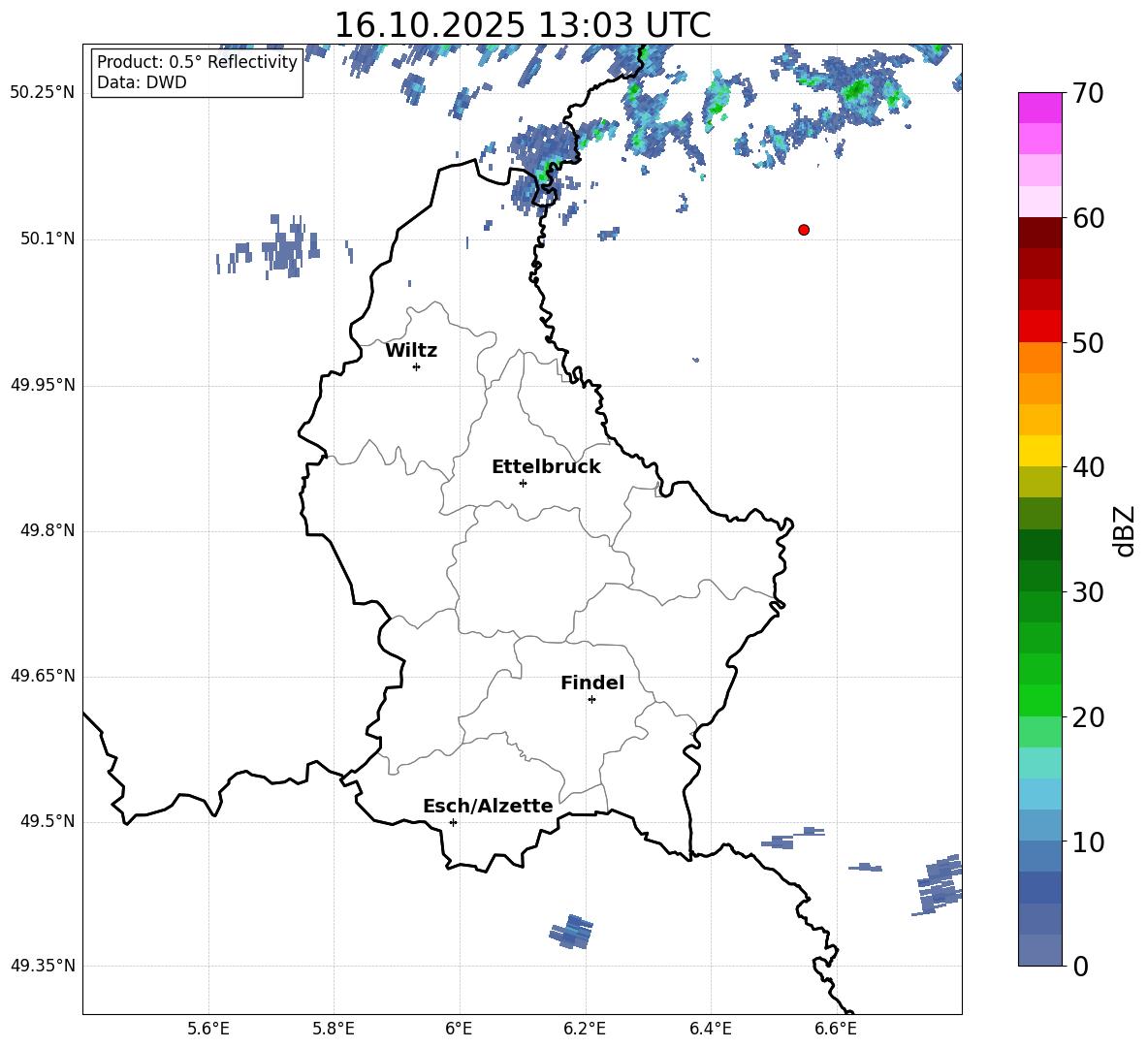
Task: Pick the yellow colorbar swatch at 40 dBZ
Action: (1040, 451)
